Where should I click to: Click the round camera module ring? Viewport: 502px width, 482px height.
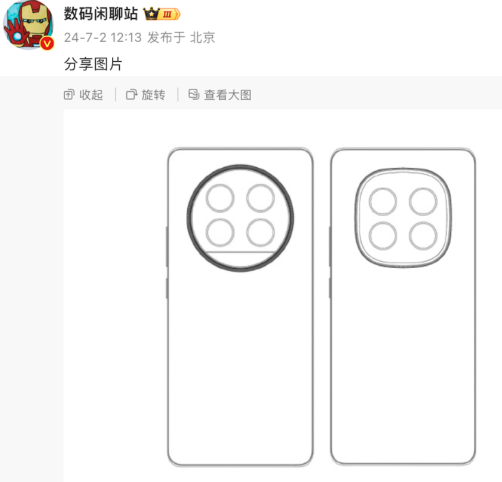point(240,218)
